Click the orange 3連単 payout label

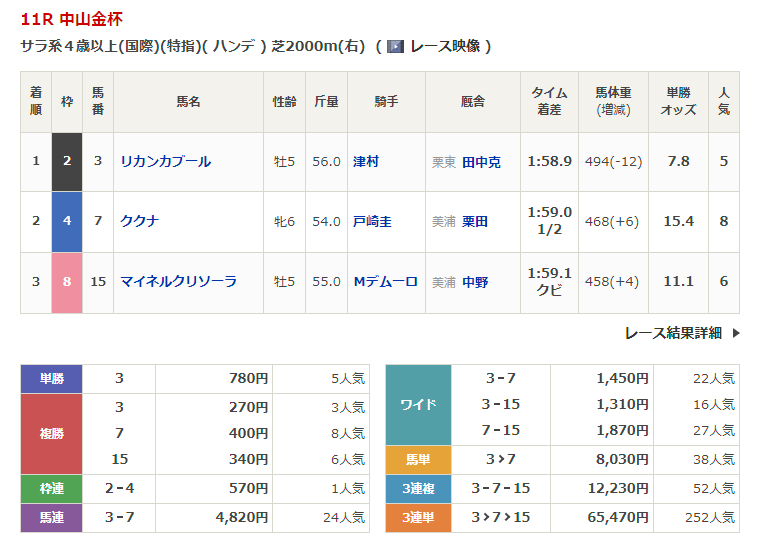pos(419,517)
